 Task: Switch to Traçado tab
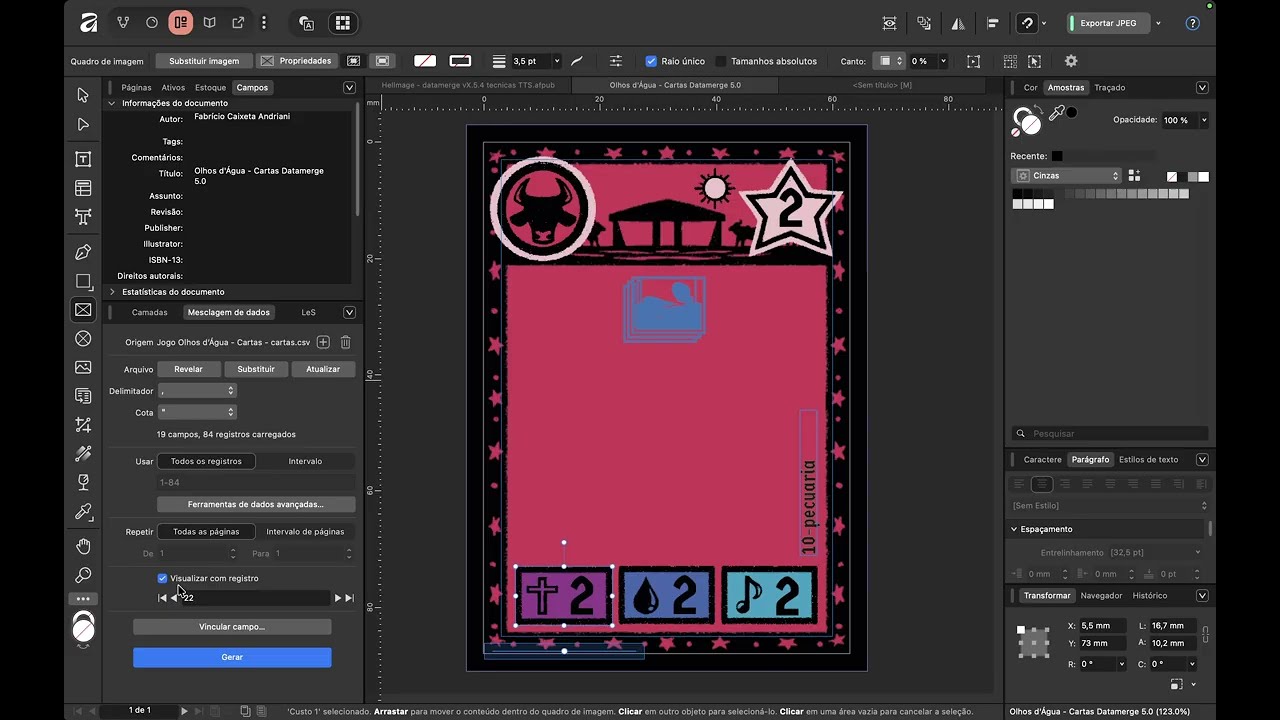(1109, 87)
